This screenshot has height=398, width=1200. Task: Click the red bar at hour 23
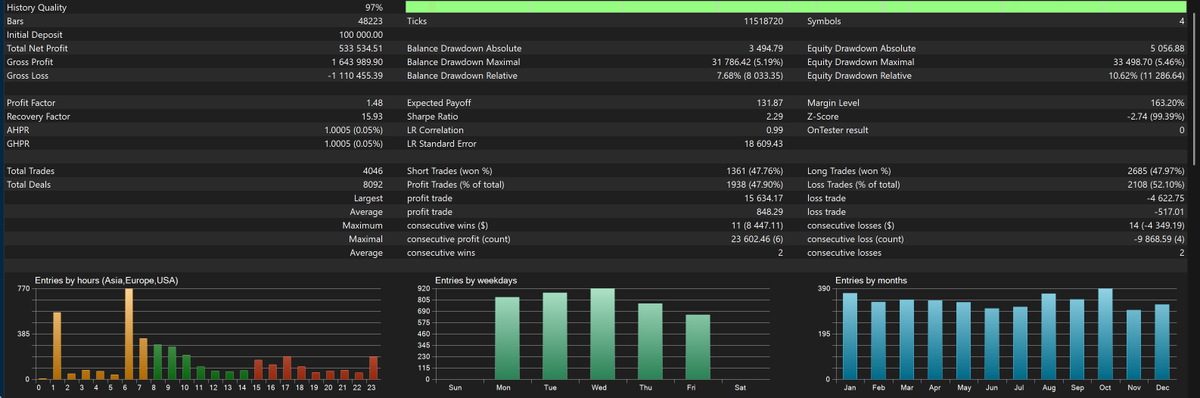tap(373, 368)
